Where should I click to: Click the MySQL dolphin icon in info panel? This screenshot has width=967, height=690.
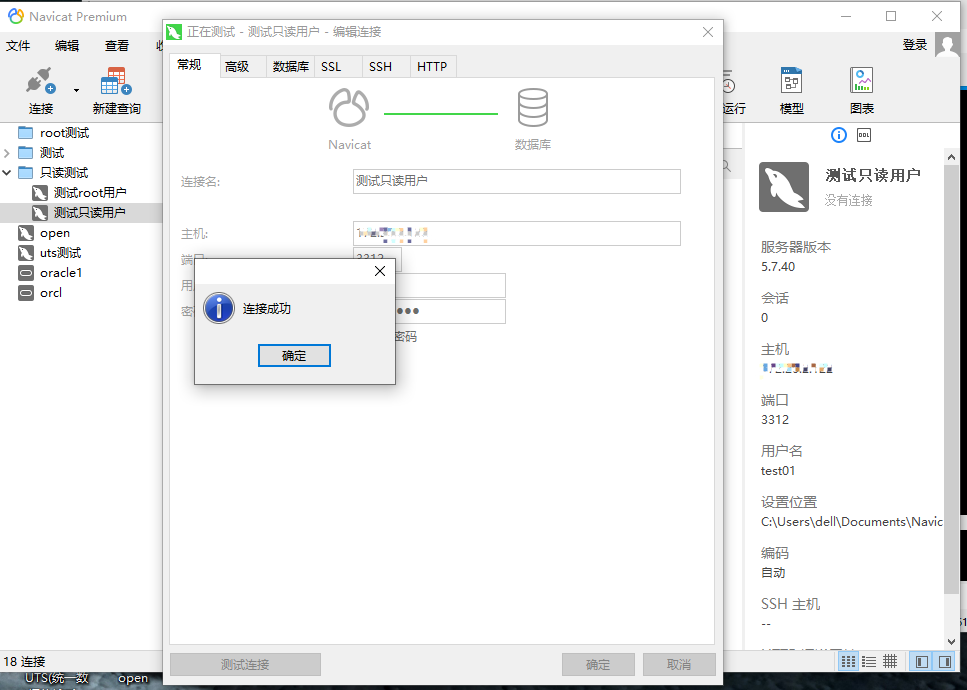[784, 187]
